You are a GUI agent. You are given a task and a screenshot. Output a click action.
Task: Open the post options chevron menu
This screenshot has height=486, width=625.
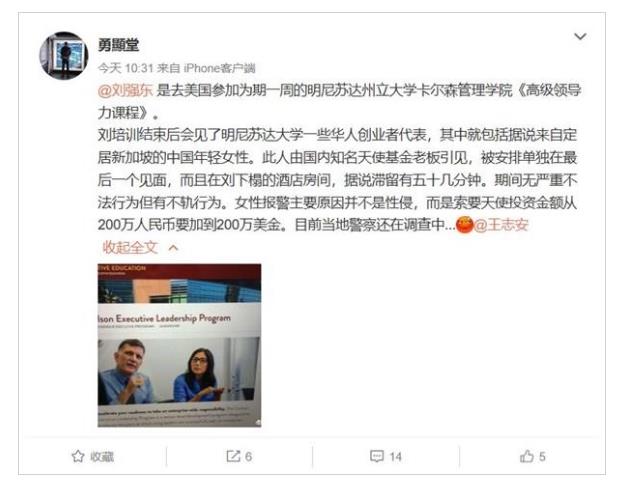(580, 37)
